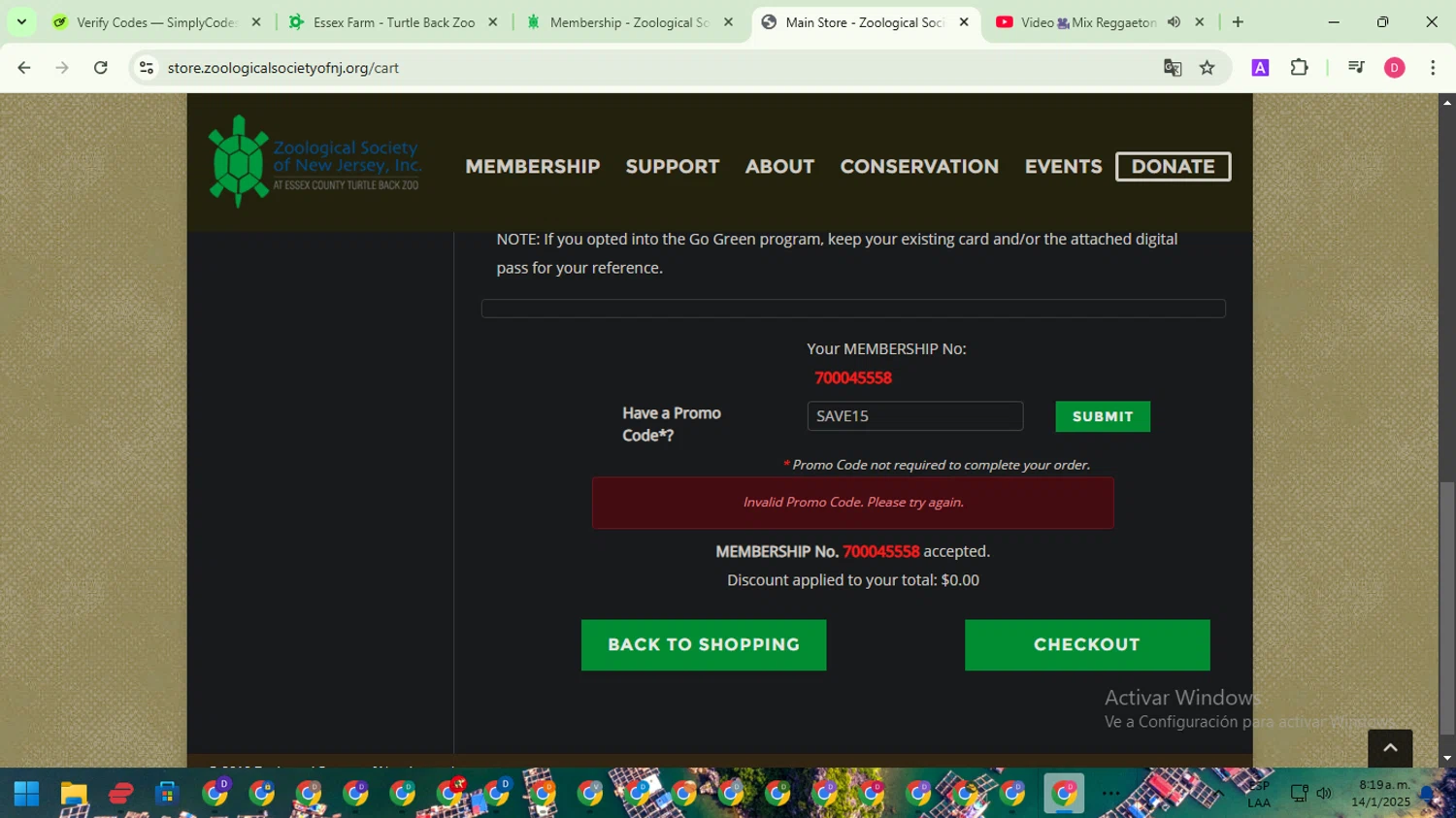Go back to the previous page
1456x818 pixels.
pos(24,68)
